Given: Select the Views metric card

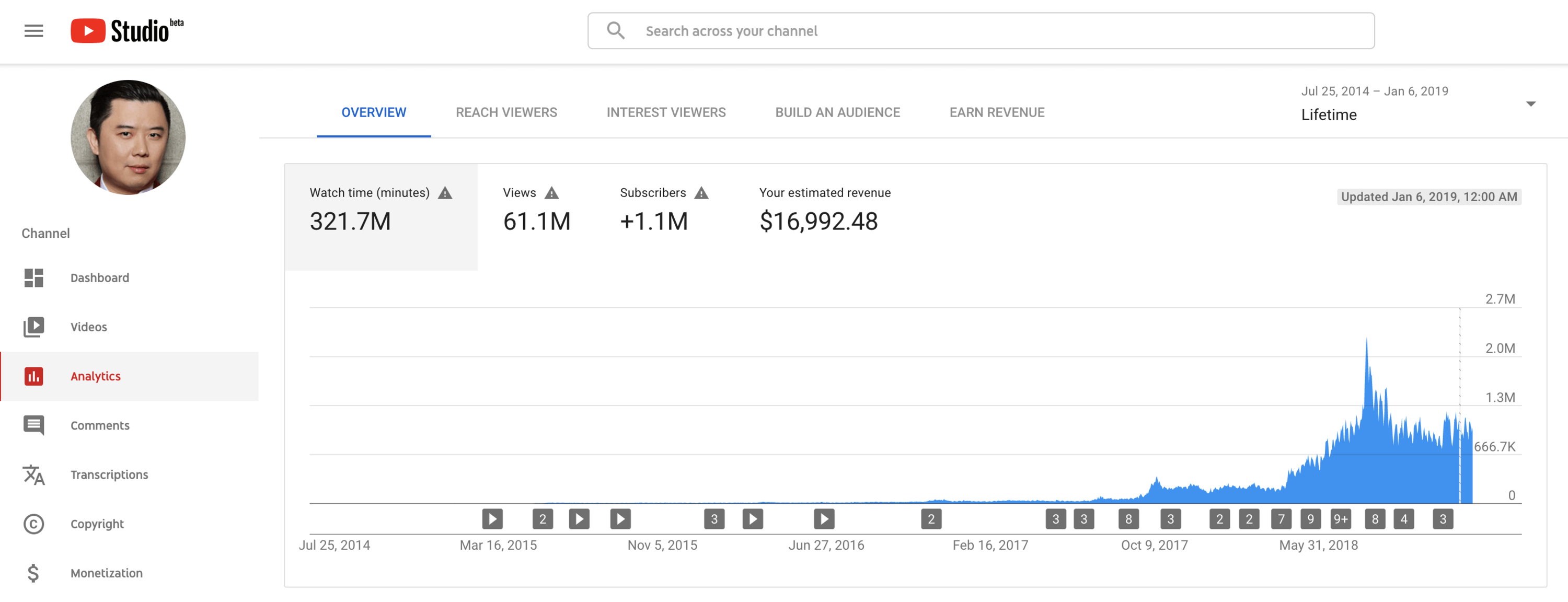Looking at the screenshot, I should [x=536, y=211].
